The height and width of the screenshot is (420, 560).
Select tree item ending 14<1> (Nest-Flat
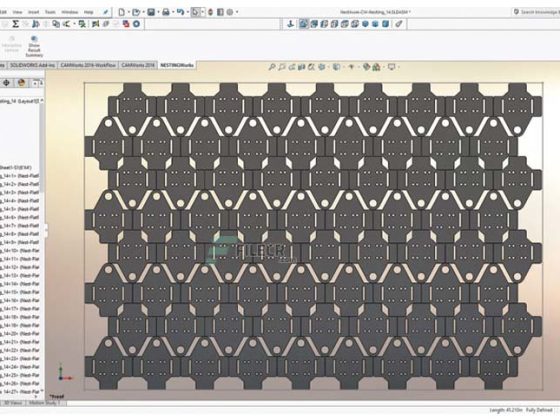click(x=20, y=176)
